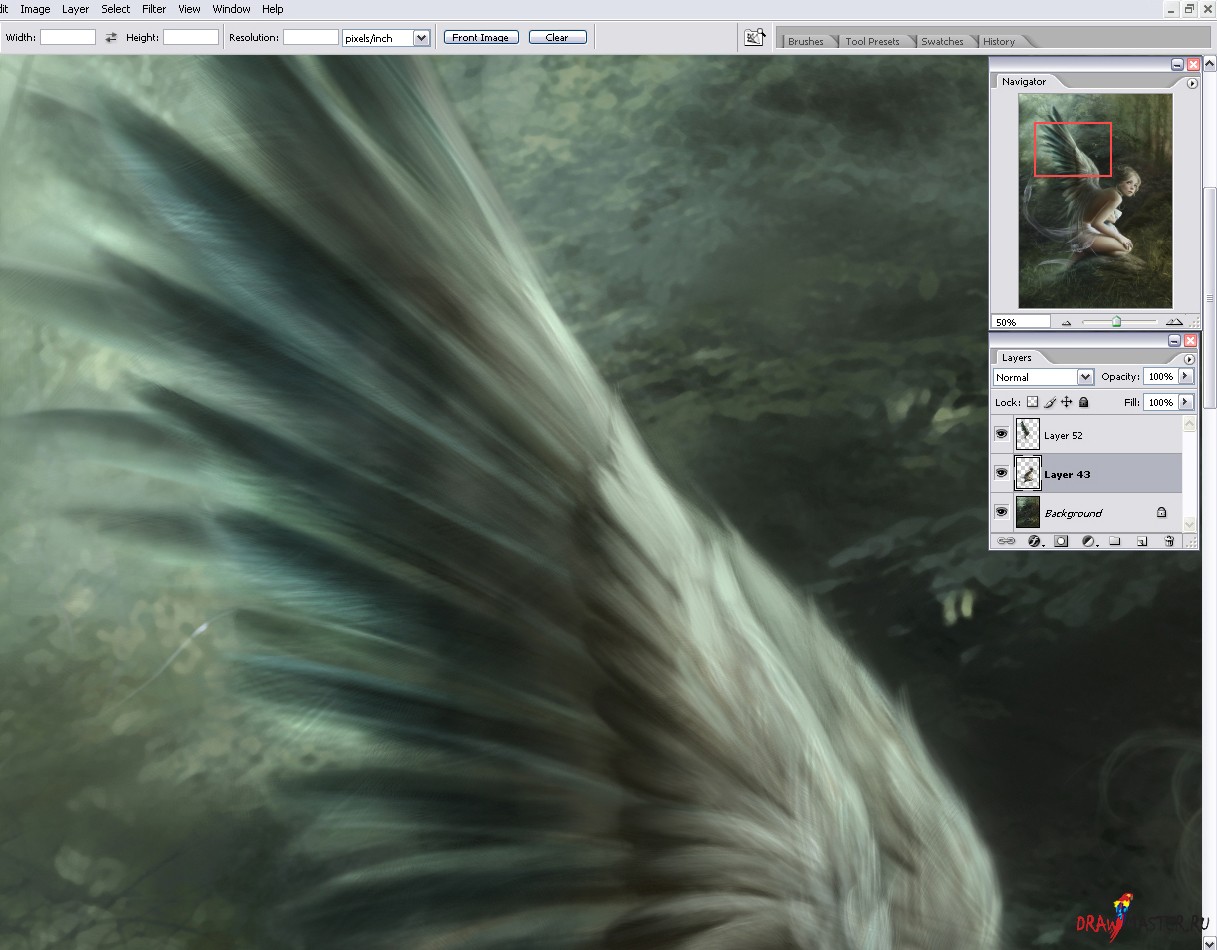1217x950 pixels.
Task: Minimize the Navigator panel
Action: pos(1178,64)
